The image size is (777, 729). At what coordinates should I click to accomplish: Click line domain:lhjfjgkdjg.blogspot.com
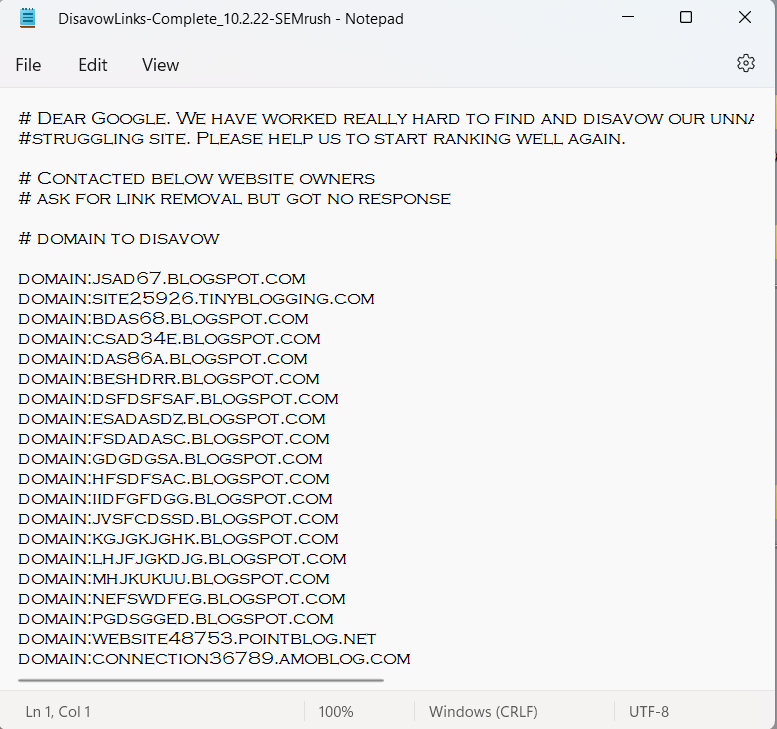182,559
